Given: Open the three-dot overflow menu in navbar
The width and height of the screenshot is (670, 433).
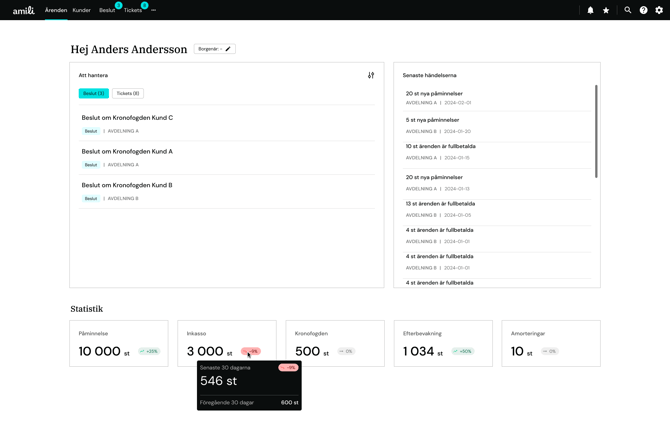Looking at the screenshot, I should (x=153, y=10).
